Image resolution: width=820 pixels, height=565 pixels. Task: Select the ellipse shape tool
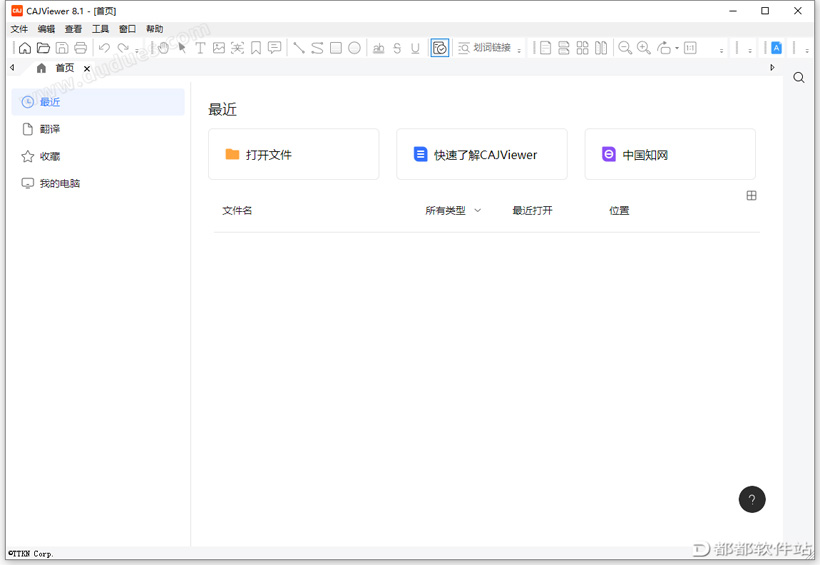(x=355, y=48)
